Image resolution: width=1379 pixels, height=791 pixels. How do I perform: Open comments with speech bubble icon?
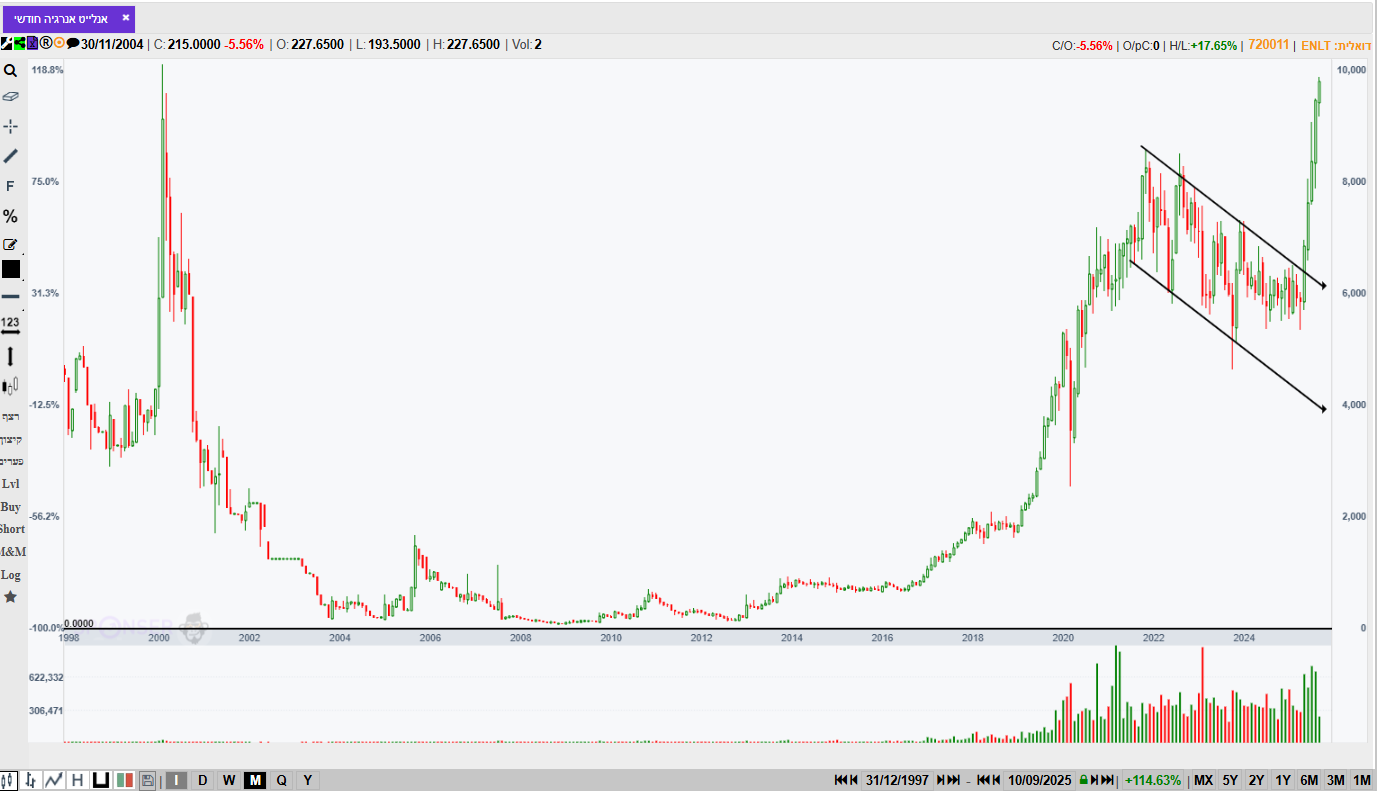click(x=73, y=44)
